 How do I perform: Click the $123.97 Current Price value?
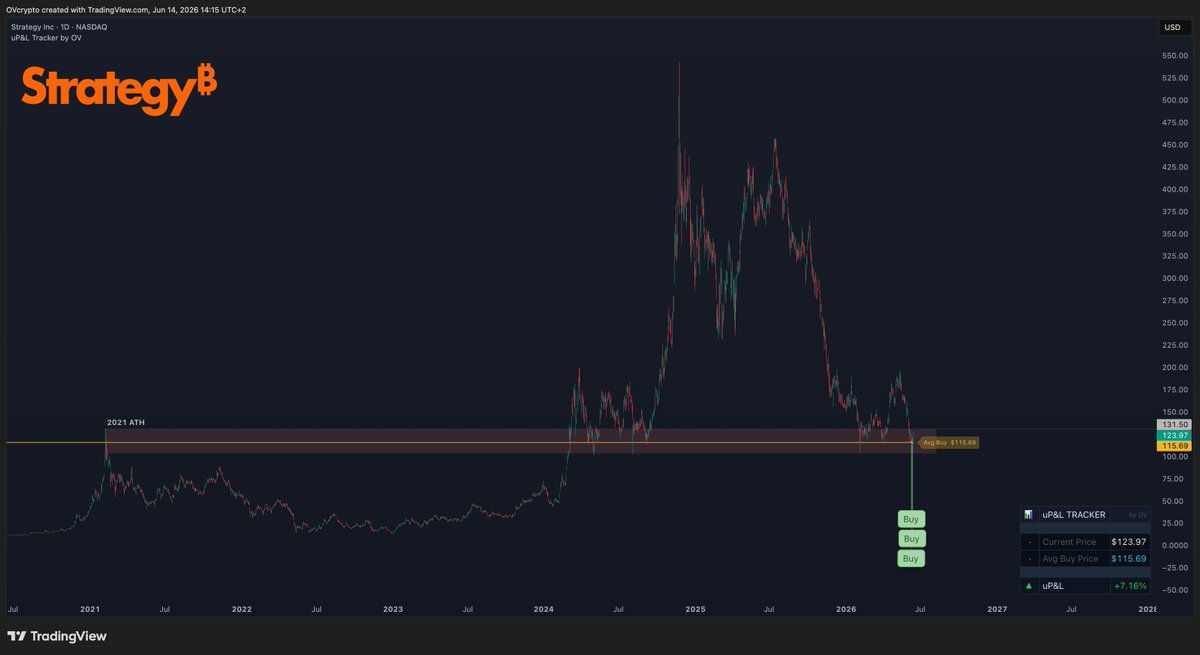click(1130, 541)
